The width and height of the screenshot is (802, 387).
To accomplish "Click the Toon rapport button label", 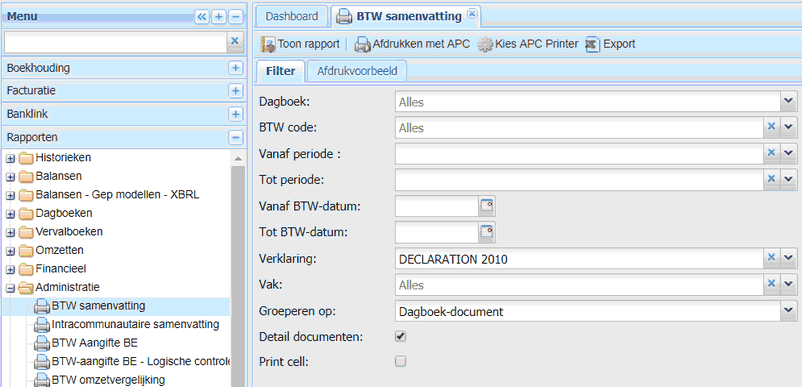I will point(308,44).
